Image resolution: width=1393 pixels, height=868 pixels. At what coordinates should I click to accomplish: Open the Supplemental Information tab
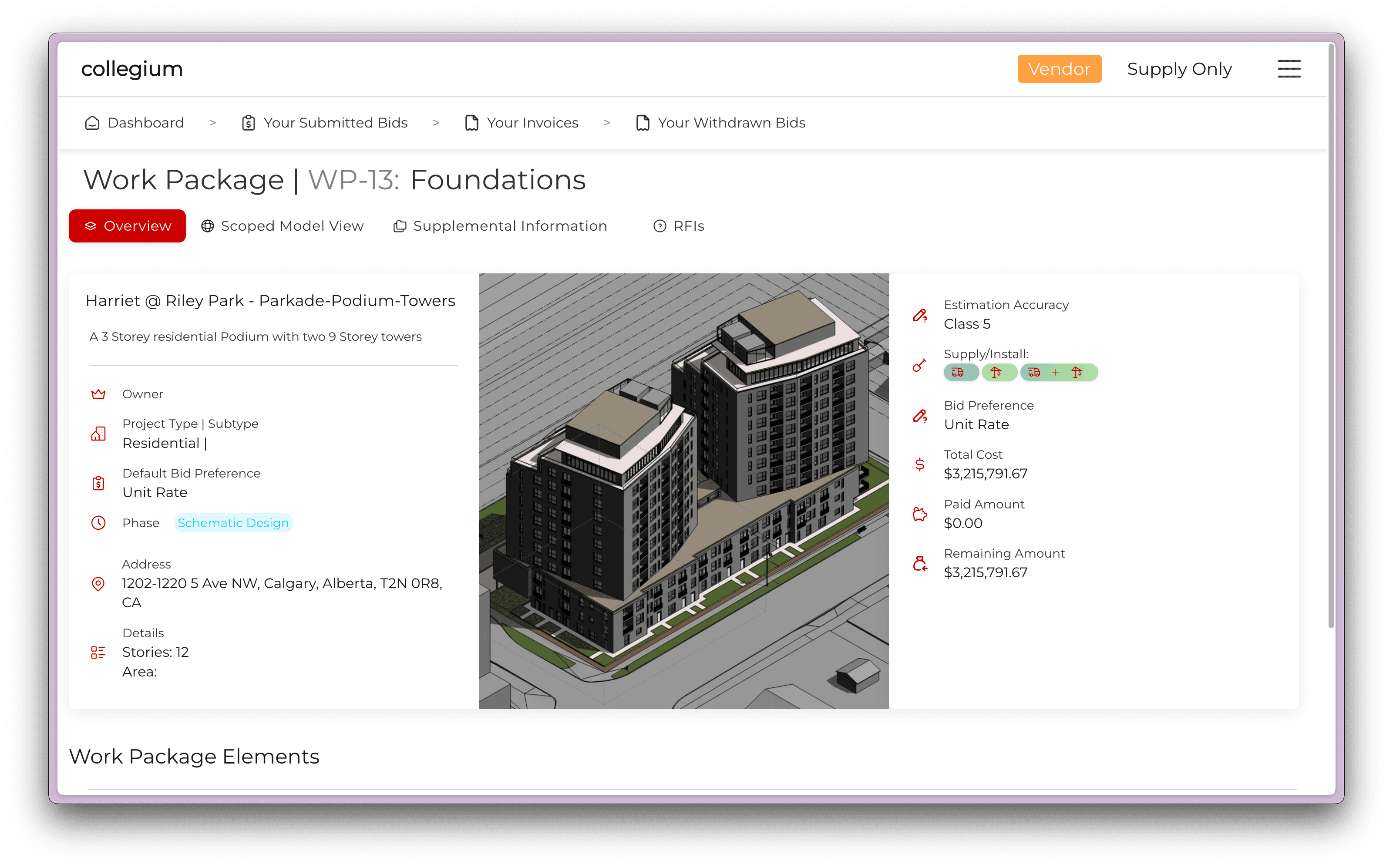[501, 225]
